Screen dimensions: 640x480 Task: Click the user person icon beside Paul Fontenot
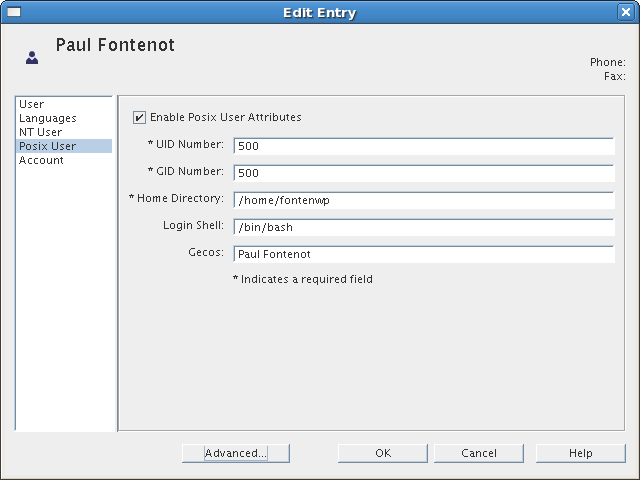coord(32,58)
